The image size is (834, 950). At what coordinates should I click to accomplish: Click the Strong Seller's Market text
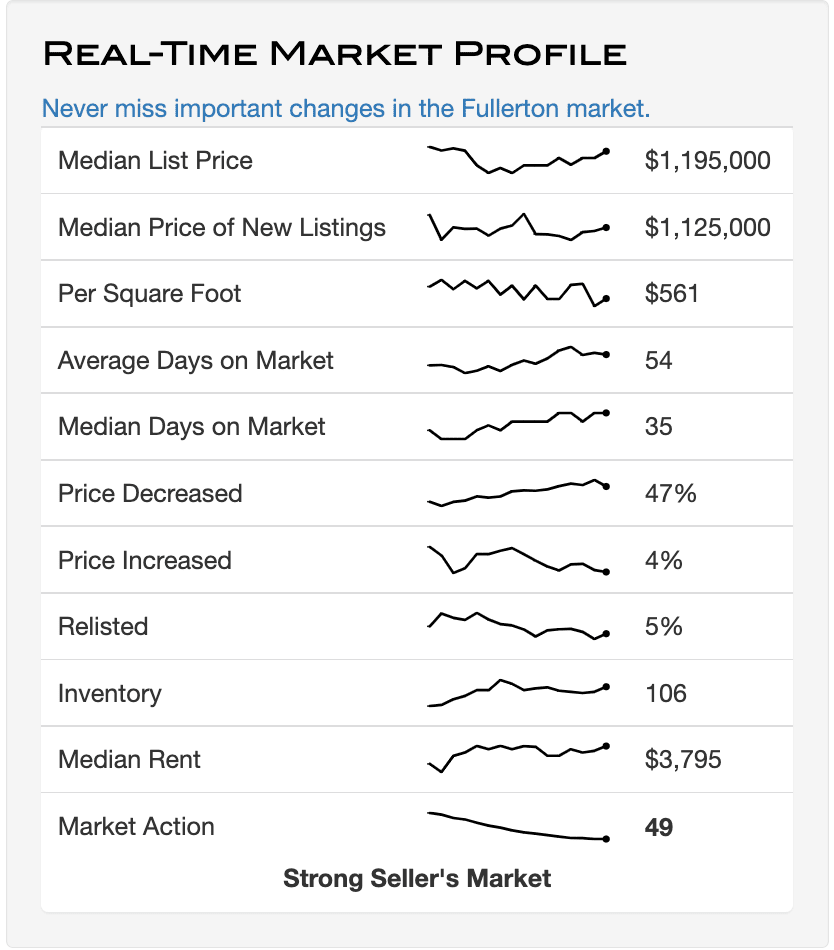(x=417, y=878)
